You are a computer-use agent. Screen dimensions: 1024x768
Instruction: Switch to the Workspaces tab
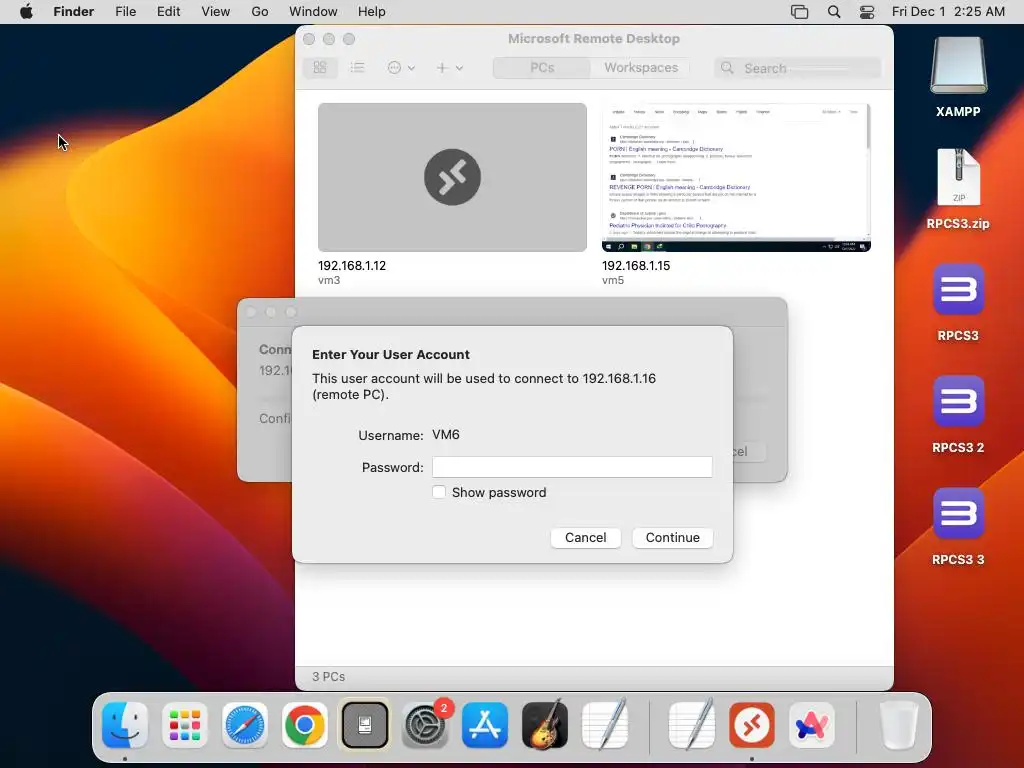[x=641, y=68]
